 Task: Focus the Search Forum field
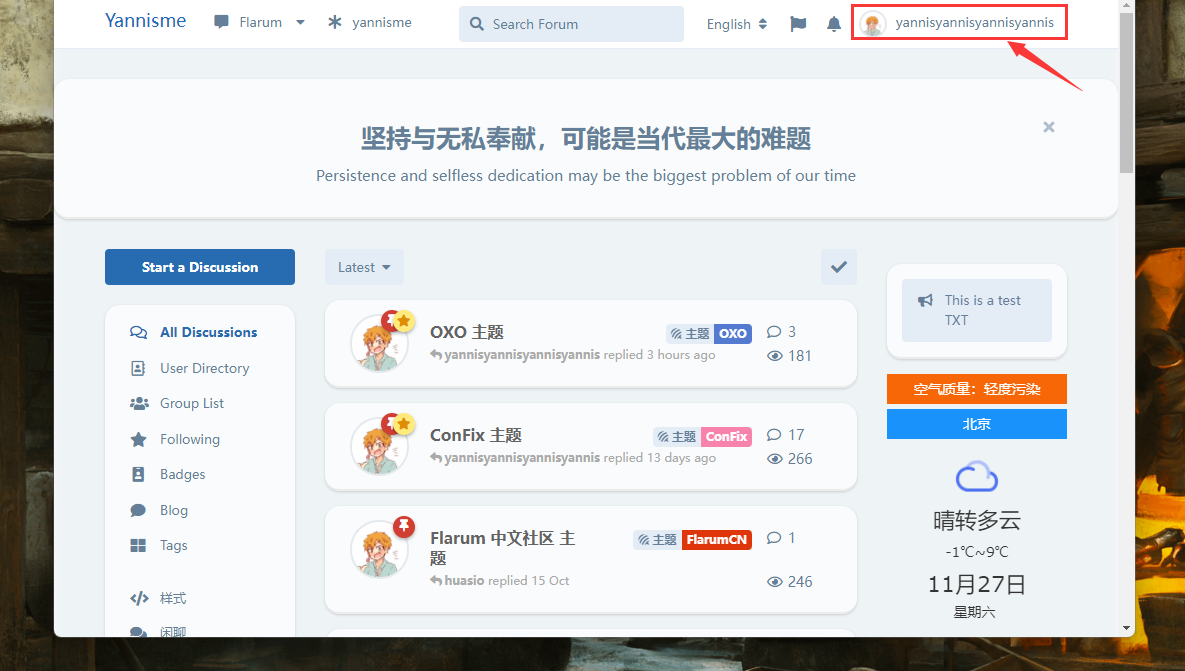(571, 24)
